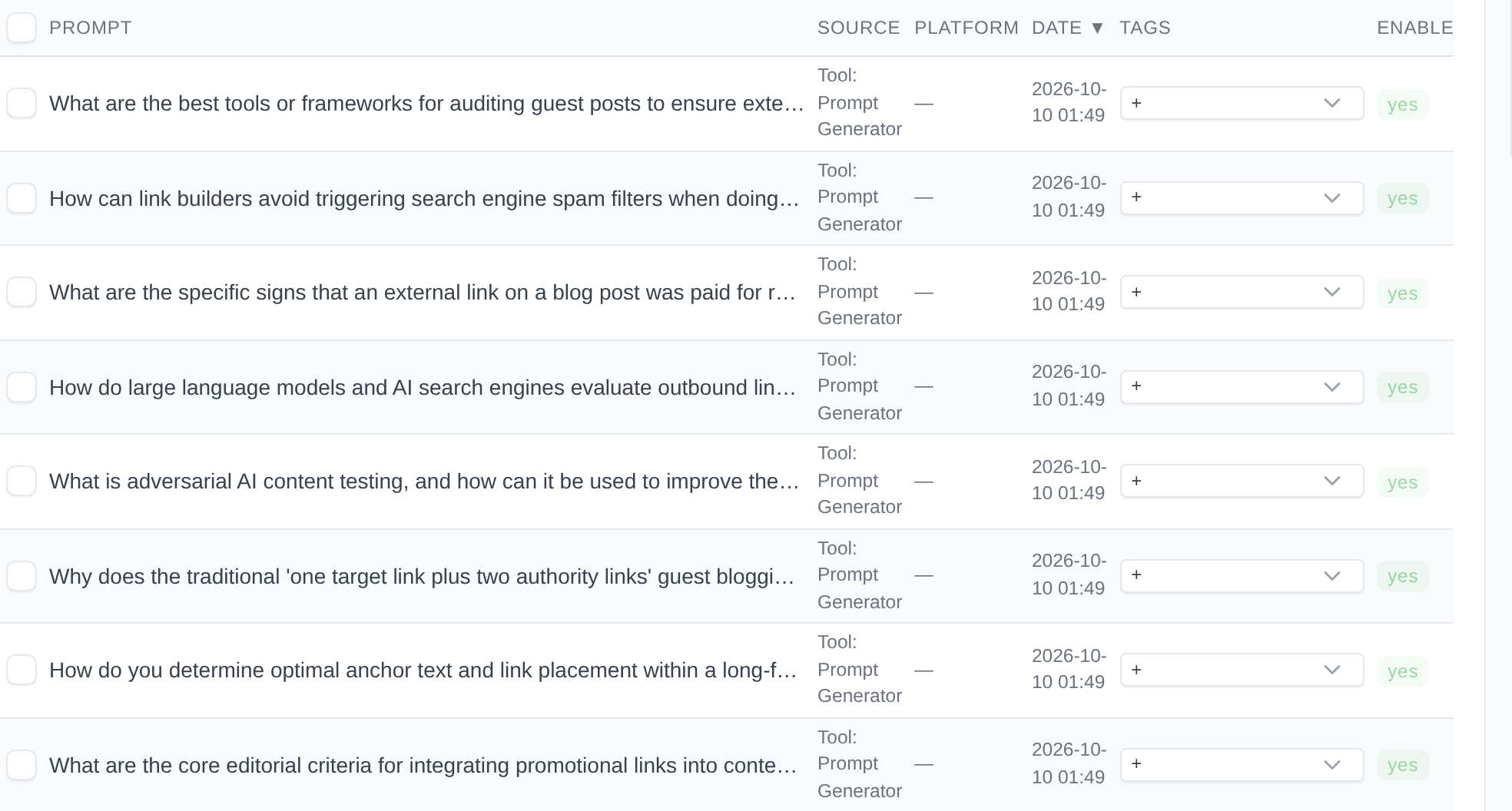
Task: Open prompt 'What are the core editorial criteria'
Action: [x=423, y=766]
